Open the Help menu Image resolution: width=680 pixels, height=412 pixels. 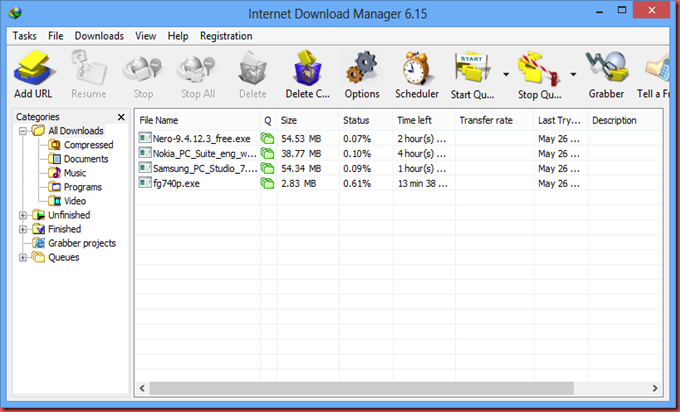(x=178, y=36)
